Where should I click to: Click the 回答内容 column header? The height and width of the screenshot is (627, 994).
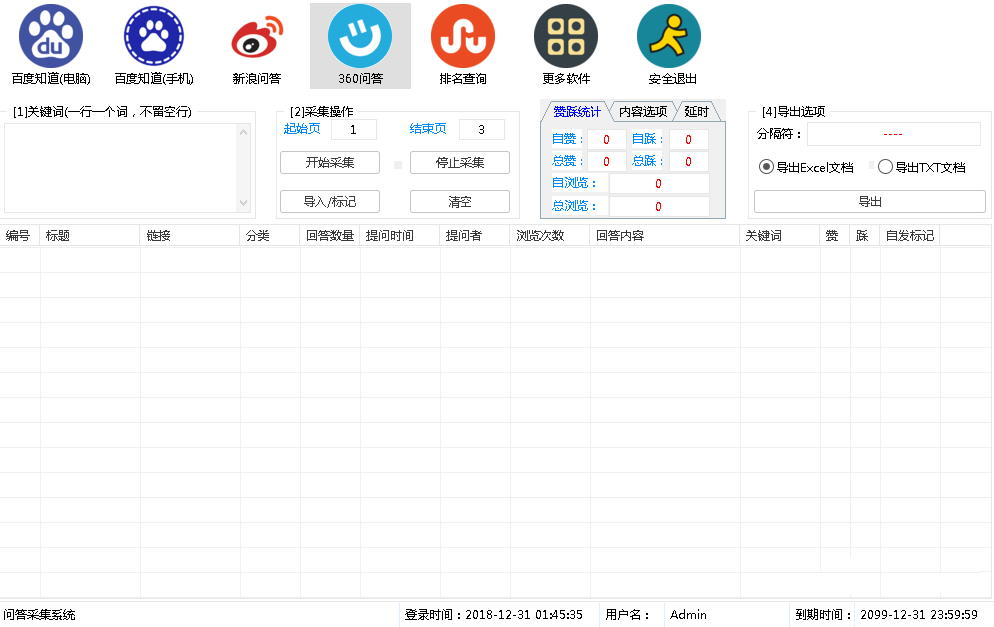coord(665,236)
